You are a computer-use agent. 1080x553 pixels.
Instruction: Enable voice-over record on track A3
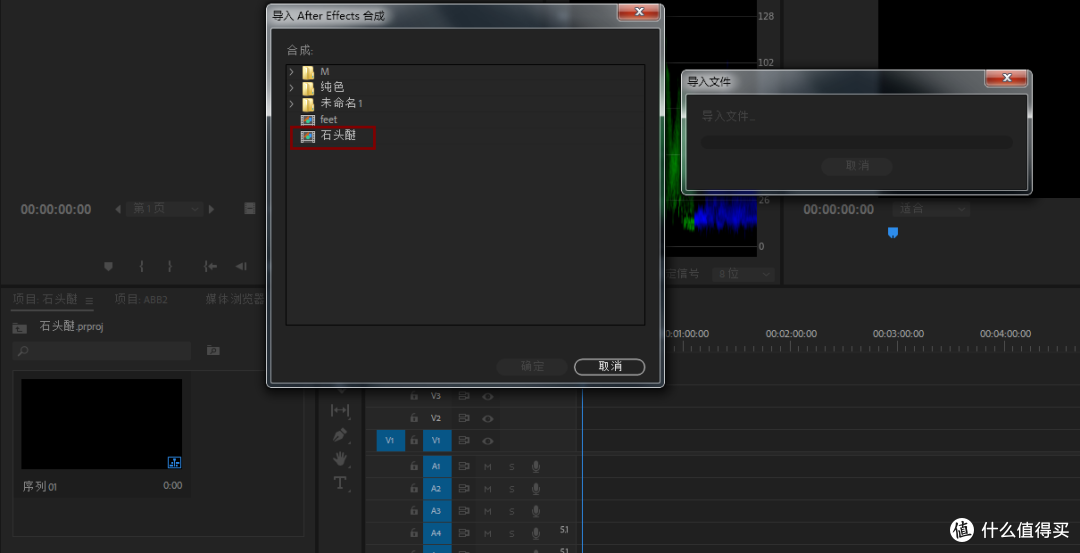[x=535, y=511]
